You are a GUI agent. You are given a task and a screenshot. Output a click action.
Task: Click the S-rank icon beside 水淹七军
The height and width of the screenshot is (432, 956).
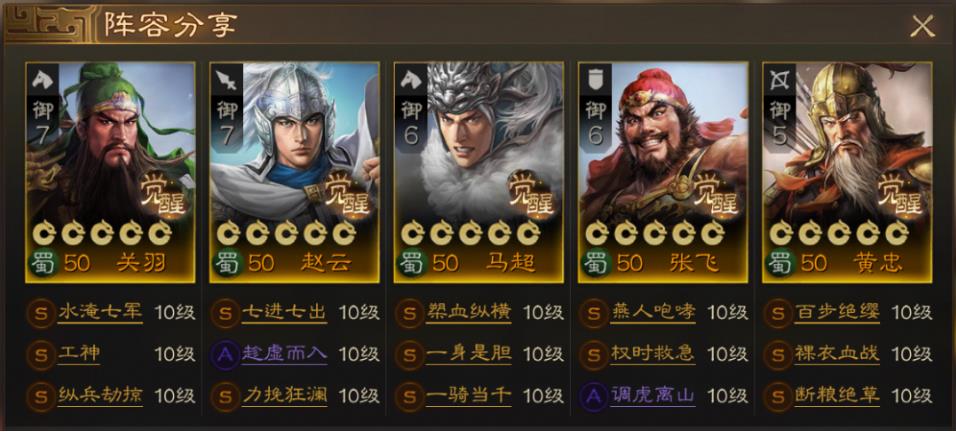[x=41, y=314]
